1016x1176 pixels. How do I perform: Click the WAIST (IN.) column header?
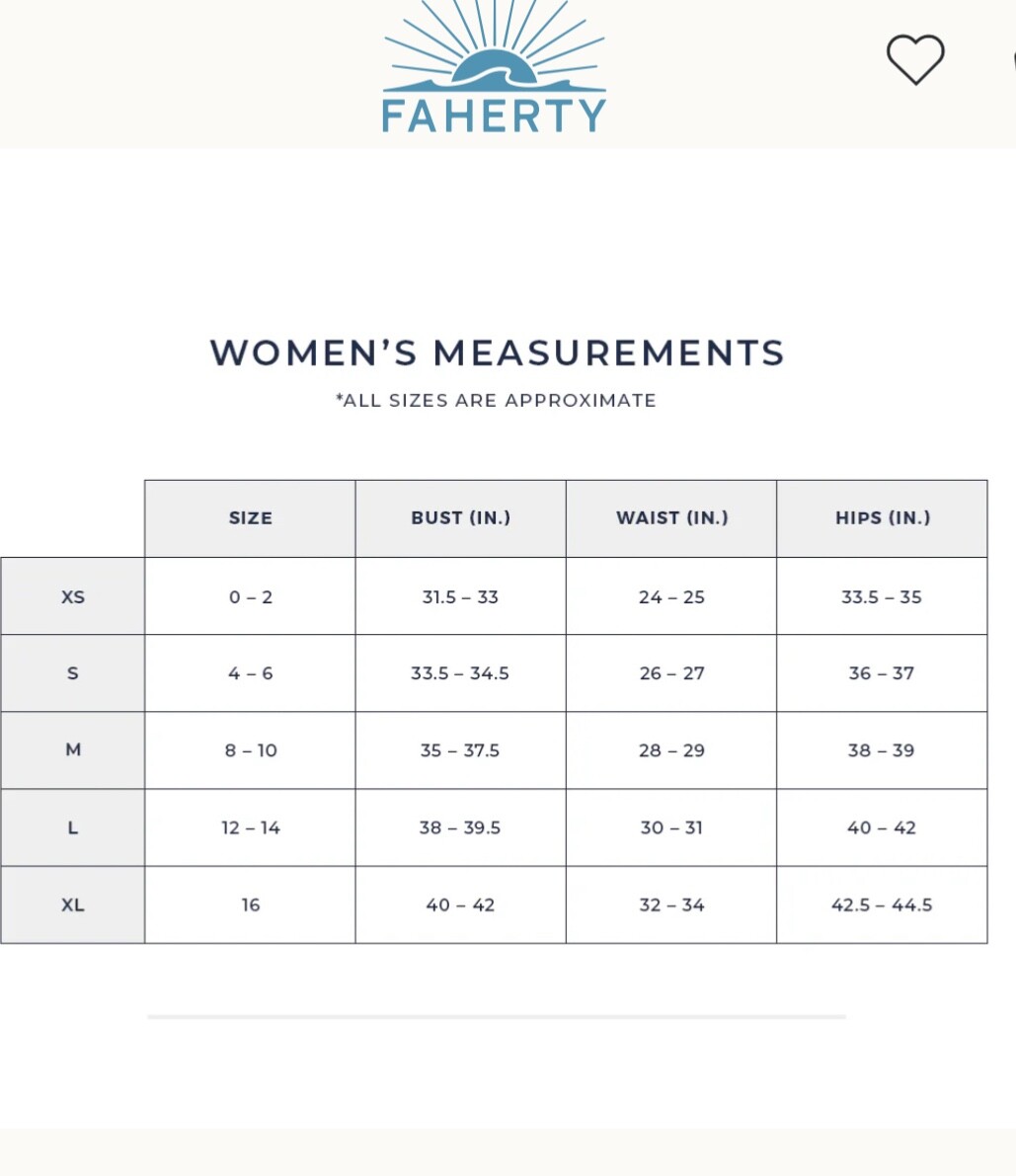click(671, 518)
